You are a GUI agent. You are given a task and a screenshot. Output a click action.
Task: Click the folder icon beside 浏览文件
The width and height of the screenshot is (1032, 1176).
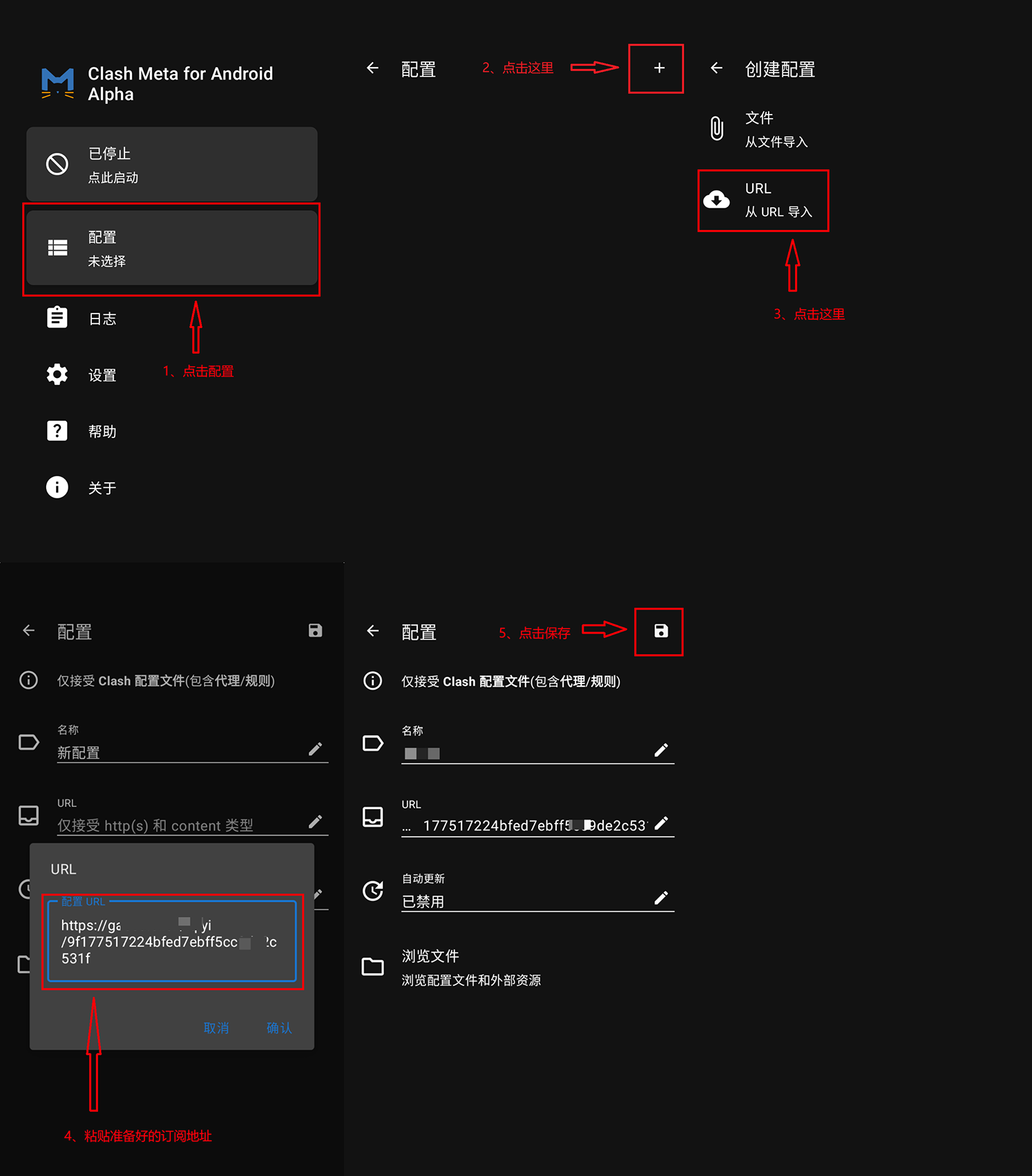tap(373, 966)
